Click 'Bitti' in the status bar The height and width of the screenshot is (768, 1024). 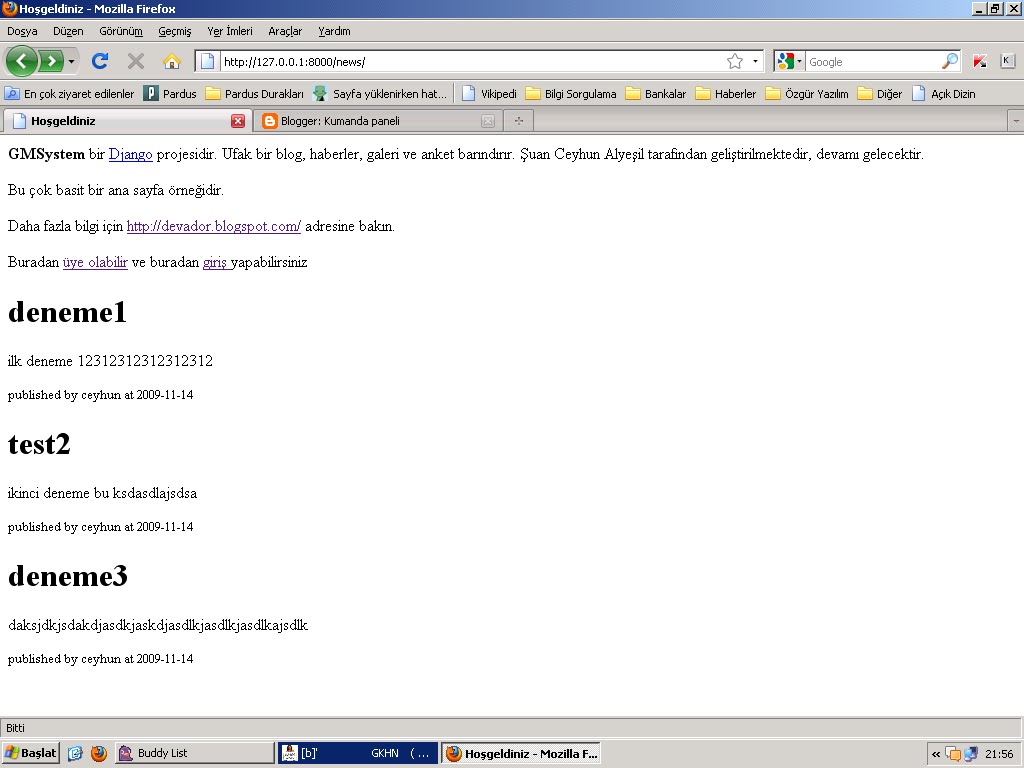click(x=16, y=728)
